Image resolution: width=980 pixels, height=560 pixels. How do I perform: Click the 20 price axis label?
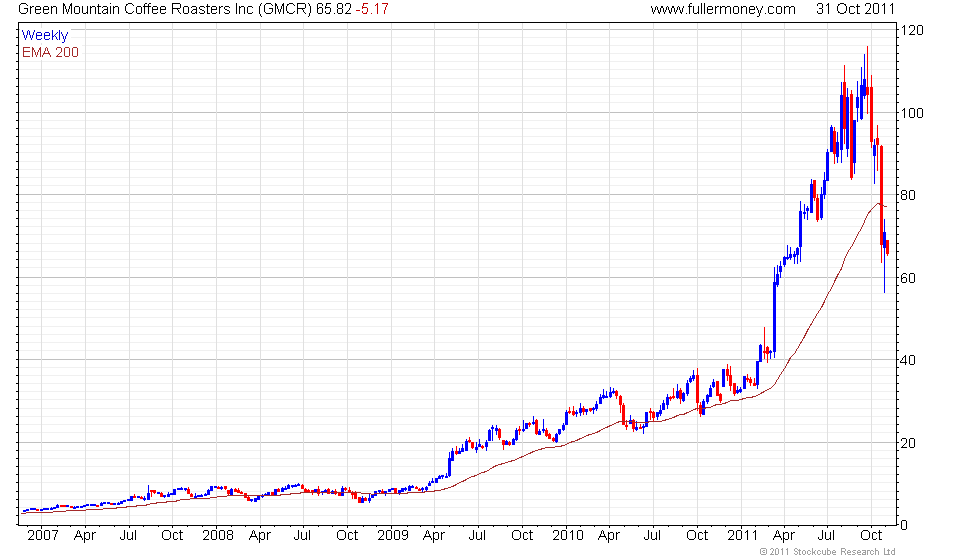point(908,443)
